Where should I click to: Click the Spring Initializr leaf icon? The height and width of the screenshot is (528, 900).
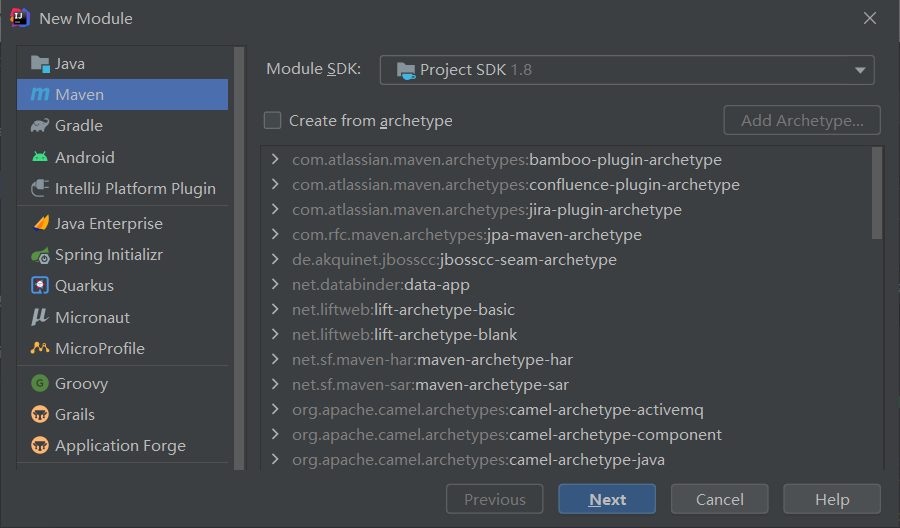coord(40,255)
